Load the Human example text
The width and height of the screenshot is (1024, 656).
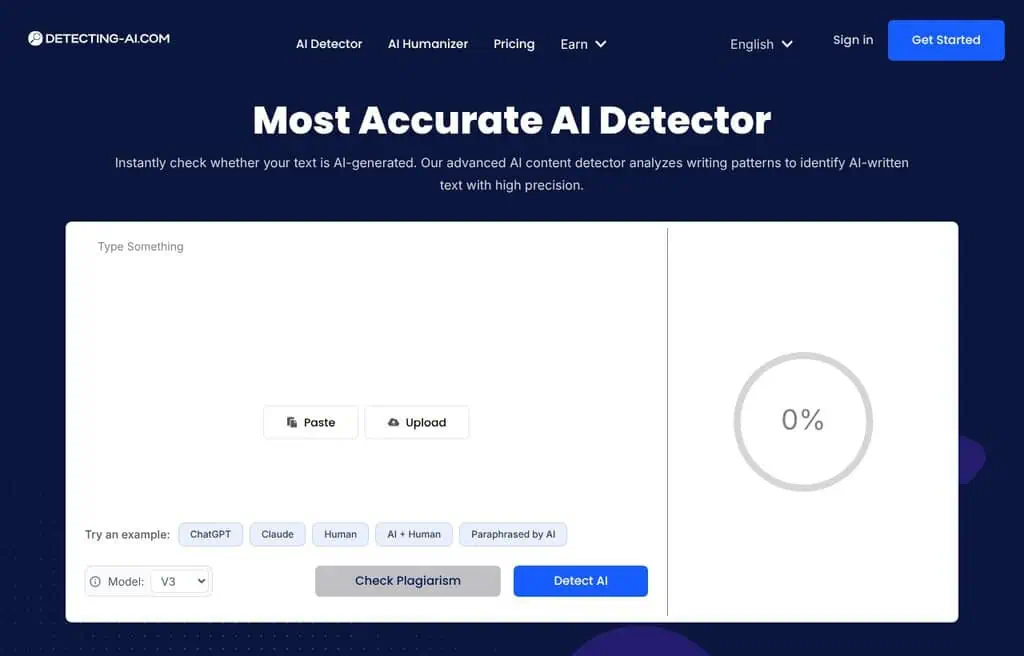340,534
